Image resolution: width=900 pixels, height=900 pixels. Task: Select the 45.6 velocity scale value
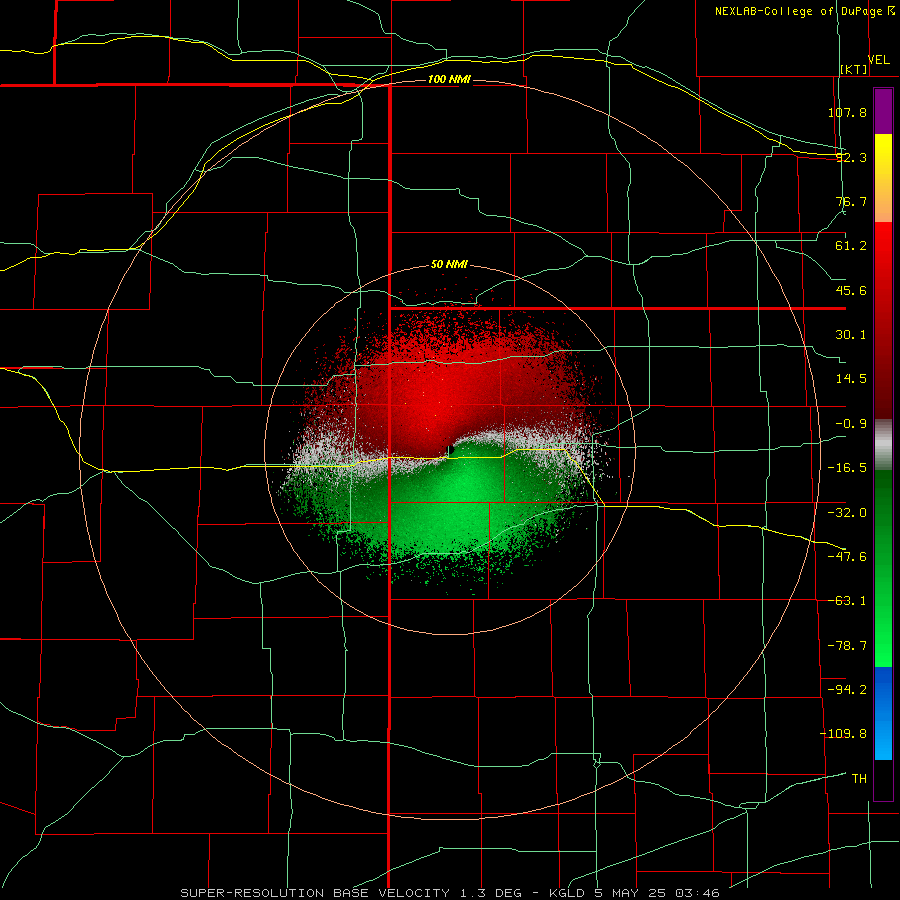(x=851, y=290)
